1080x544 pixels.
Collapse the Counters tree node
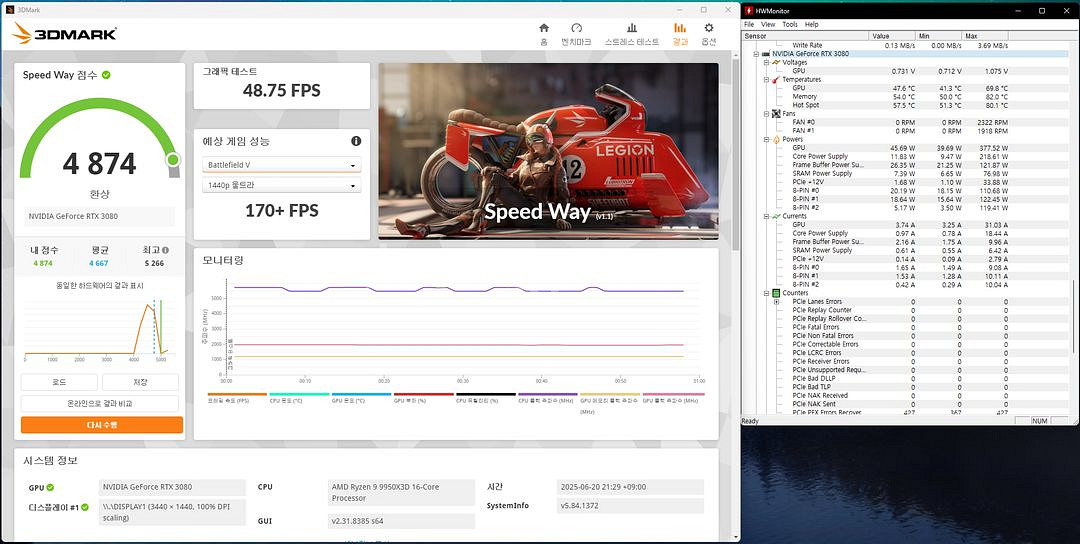[x=765, y=293]
